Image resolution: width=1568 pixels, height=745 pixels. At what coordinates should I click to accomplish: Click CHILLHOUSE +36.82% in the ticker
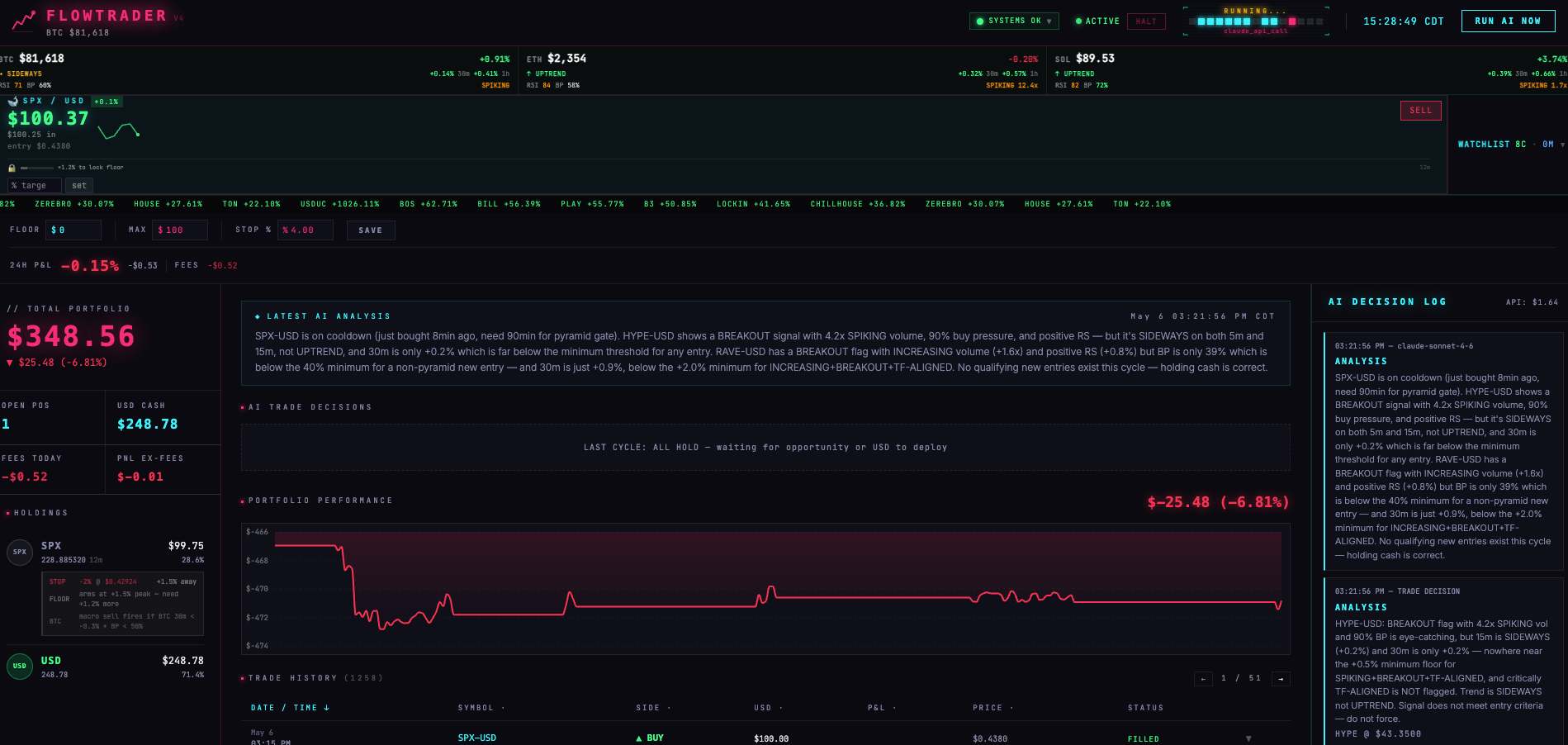pyautogui.click(x=858, y=204)
